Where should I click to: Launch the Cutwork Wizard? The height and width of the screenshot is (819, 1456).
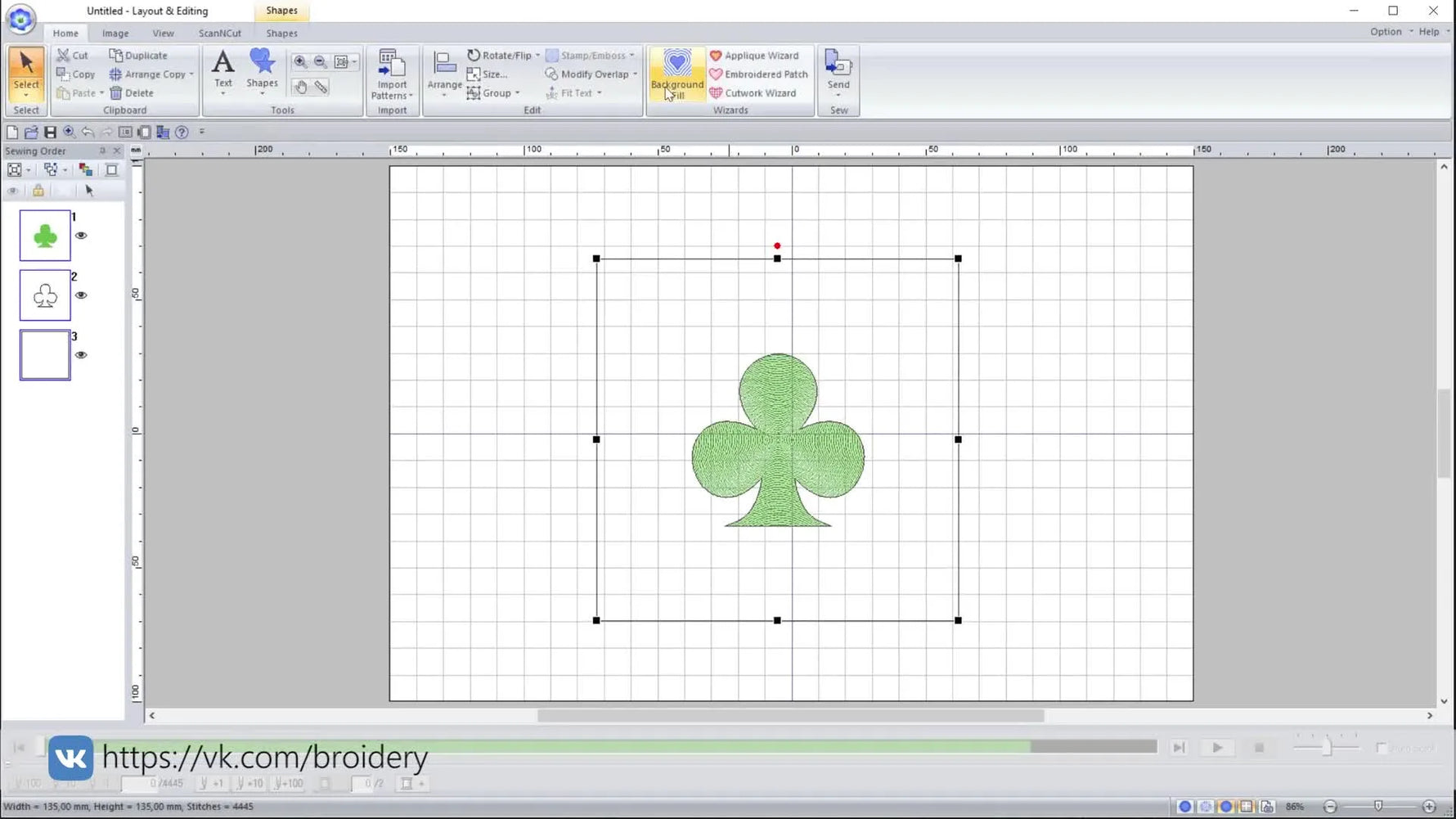[x=753, y=92]
